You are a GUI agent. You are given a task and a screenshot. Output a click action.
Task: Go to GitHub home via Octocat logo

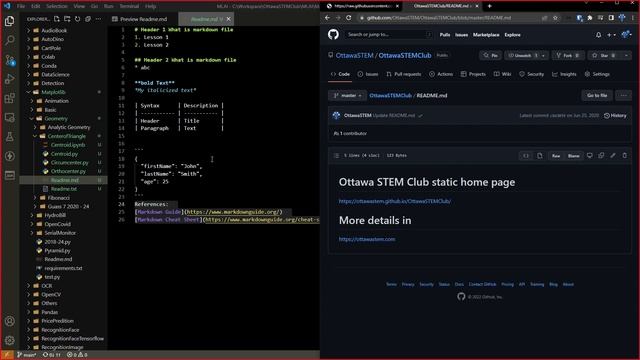tap(333, 35)
